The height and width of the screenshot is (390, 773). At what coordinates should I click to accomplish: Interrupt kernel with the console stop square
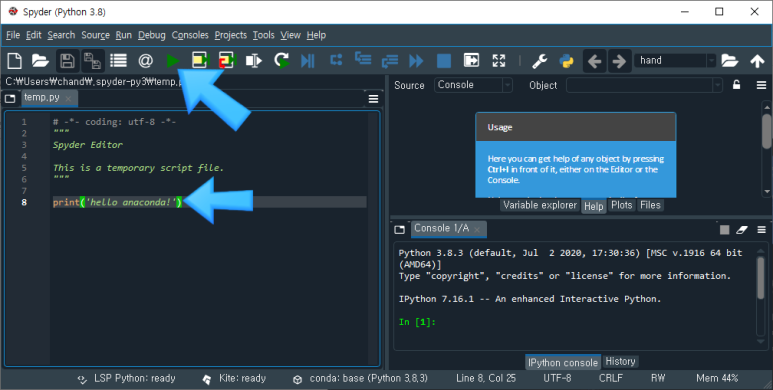(x=724, y=230)
